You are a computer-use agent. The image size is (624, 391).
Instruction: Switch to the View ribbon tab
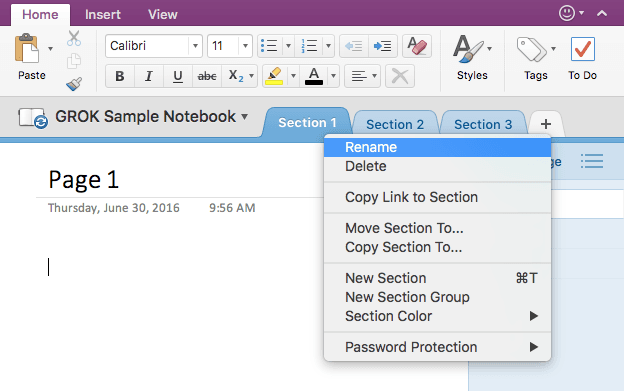pos(163,15)
